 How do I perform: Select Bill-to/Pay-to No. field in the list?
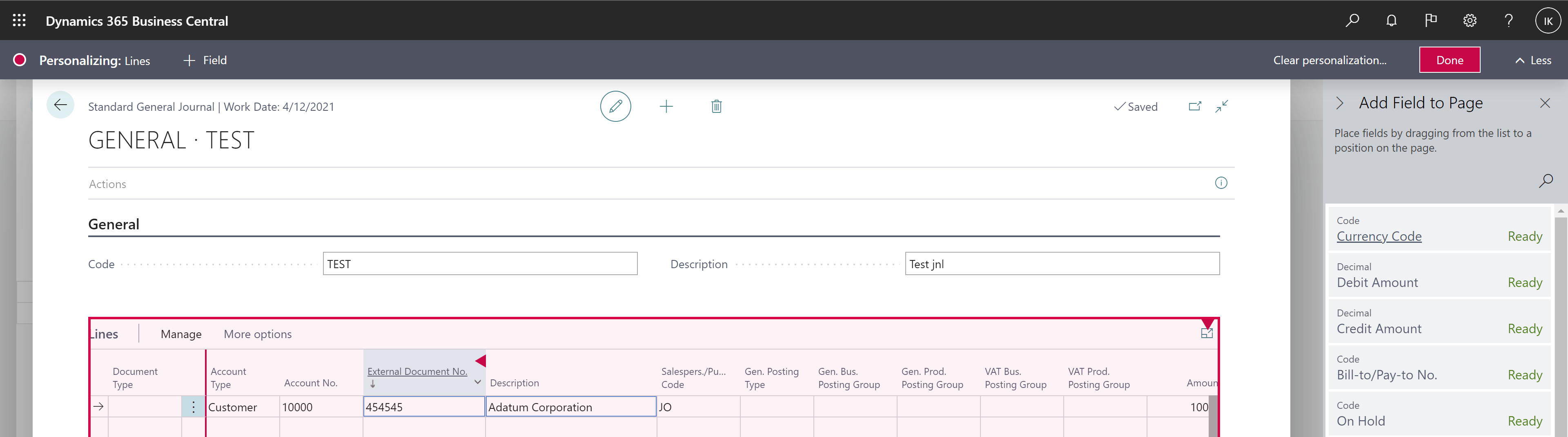1439,368
